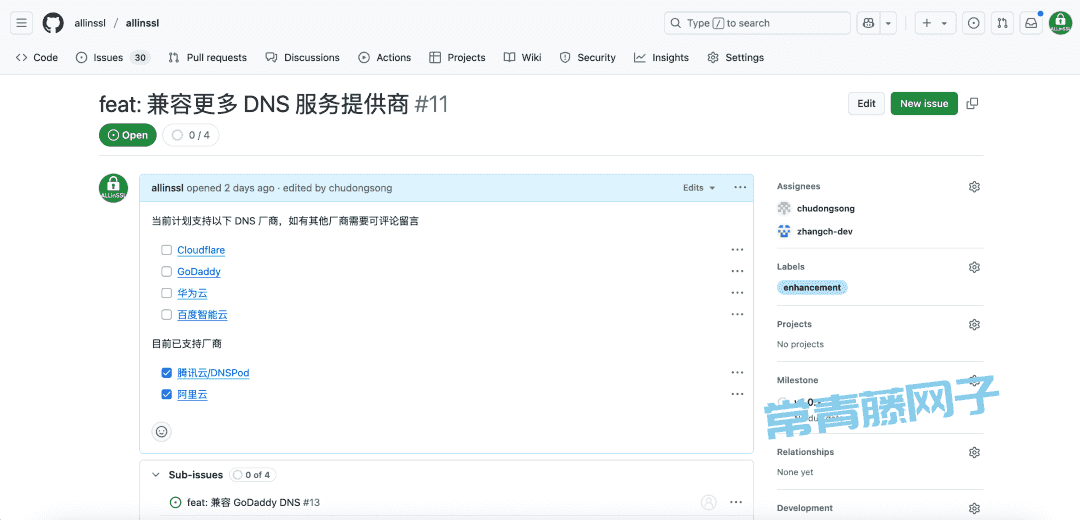
Task: Open the 腾讯云/DNSPod row ellipsis menu
Action: coord(737,373)
